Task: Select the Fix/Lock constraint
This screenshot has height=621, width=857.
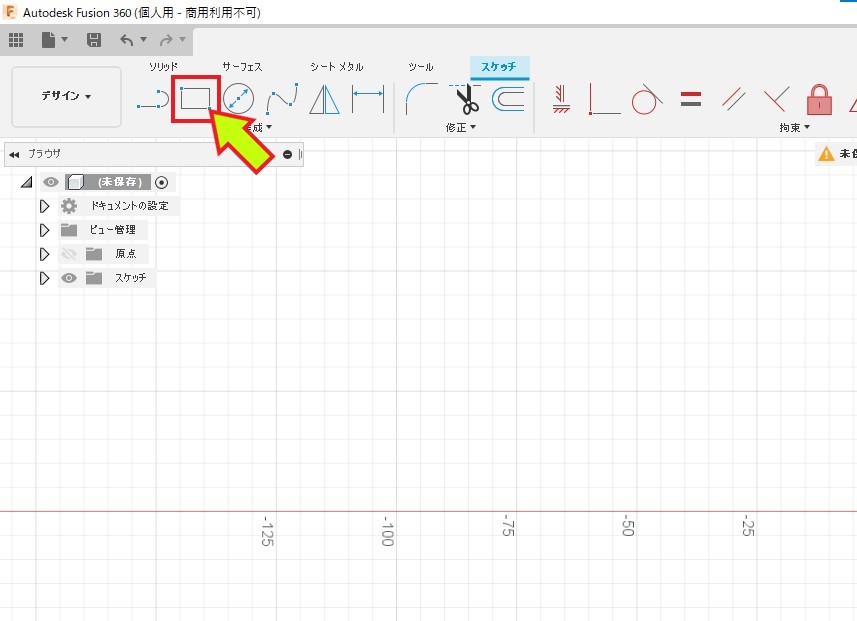Action: click(817, 102)
